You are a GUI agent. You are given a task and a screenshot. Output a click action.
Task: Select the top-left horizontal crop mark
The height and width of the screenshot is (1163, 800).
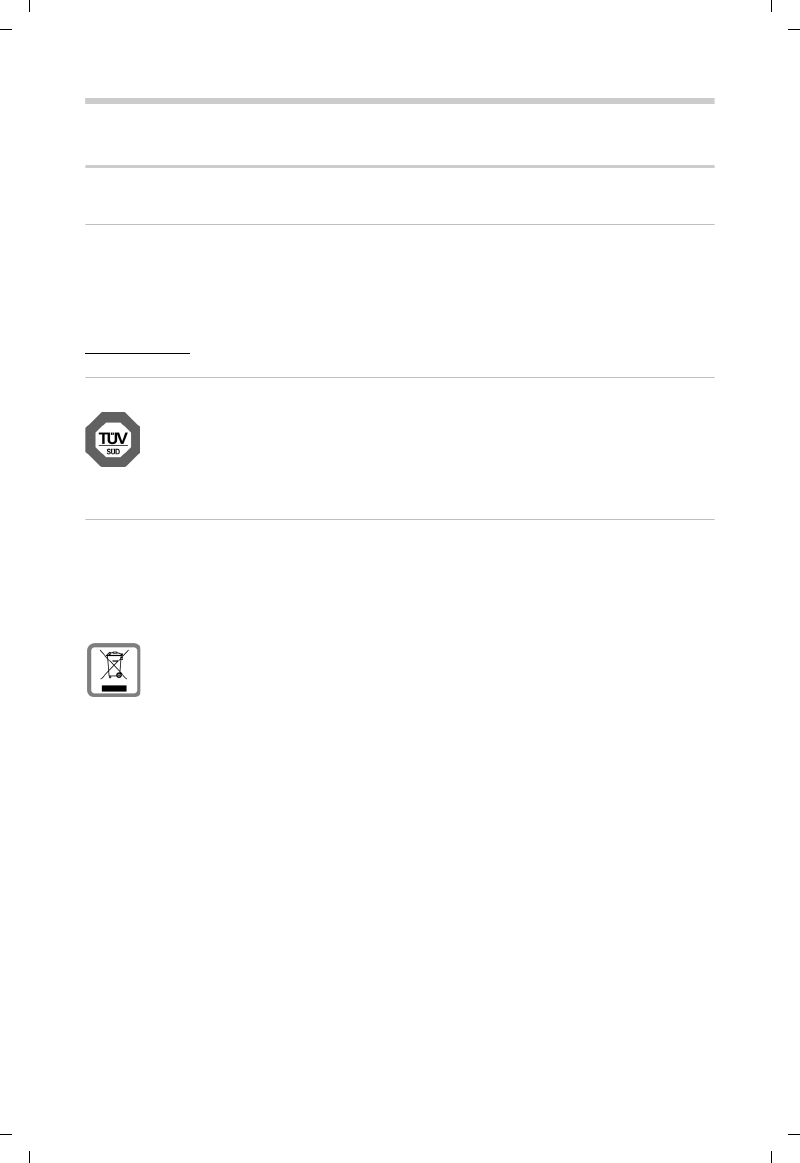coord(6,29)
